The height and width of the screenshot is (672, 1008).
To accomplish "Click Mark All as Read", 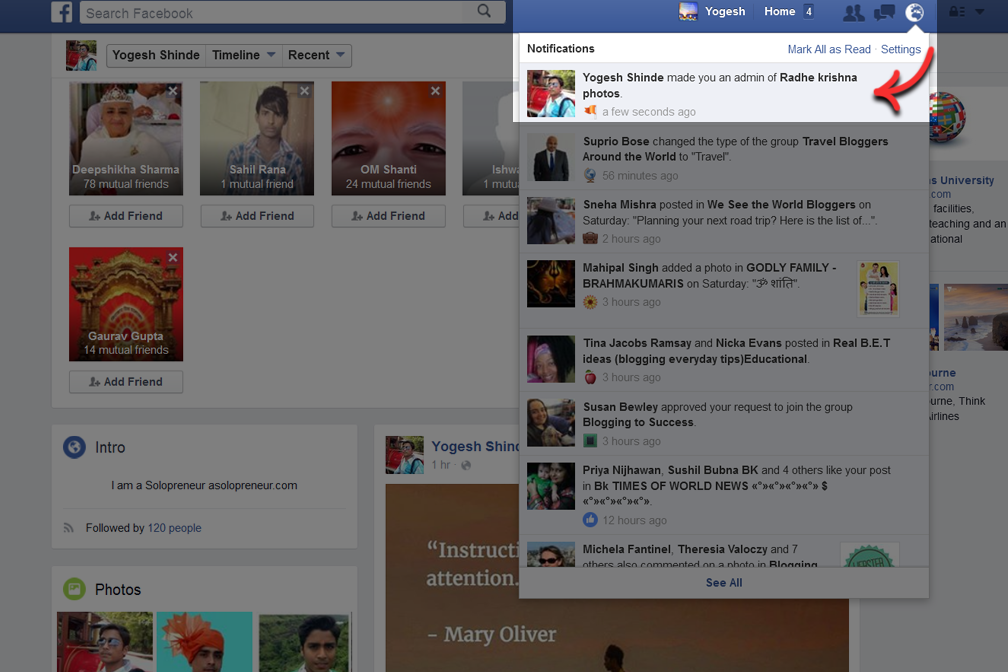I will 829,50.
